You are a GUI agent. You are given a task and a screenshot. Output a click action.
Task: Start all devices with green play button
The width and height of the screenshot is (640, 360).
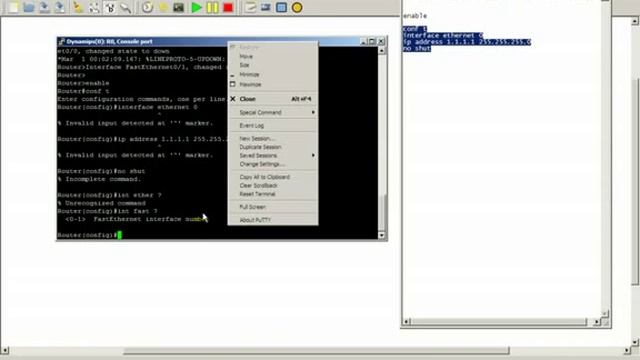196,7
